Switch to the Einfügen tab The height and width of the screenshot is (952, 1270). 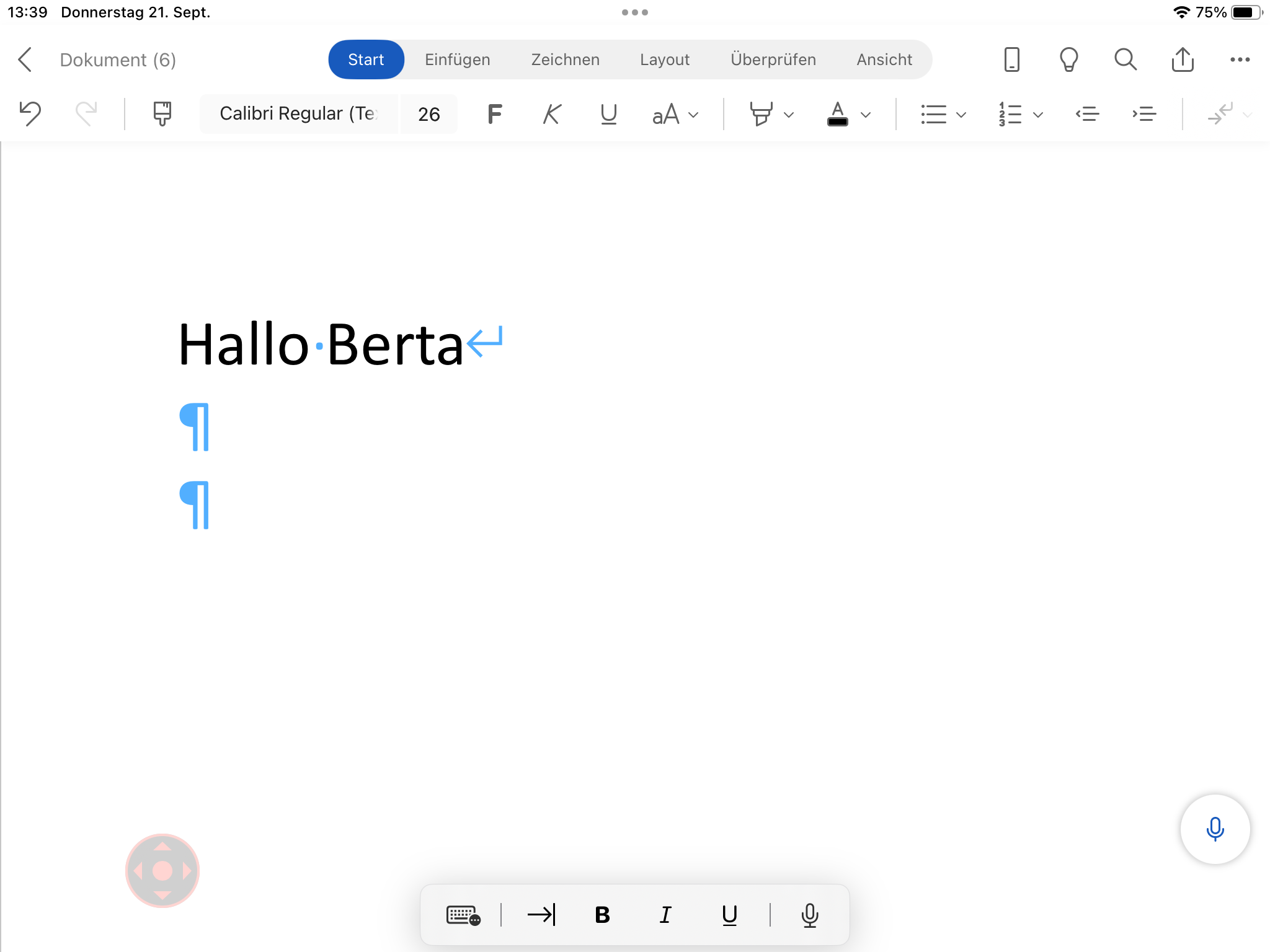tap(457, 60)
